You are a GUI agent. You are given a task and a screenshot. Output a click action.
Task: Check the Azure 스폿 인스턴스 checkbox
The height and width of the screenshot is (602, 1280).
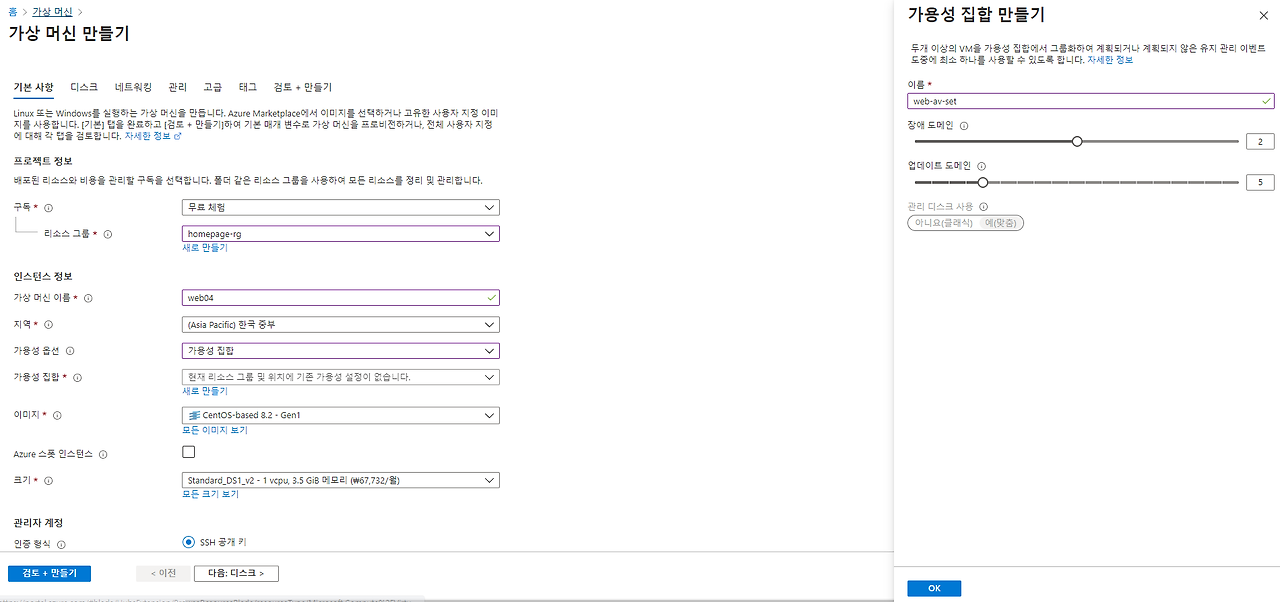pyautogui.click(x=189, y=452)
